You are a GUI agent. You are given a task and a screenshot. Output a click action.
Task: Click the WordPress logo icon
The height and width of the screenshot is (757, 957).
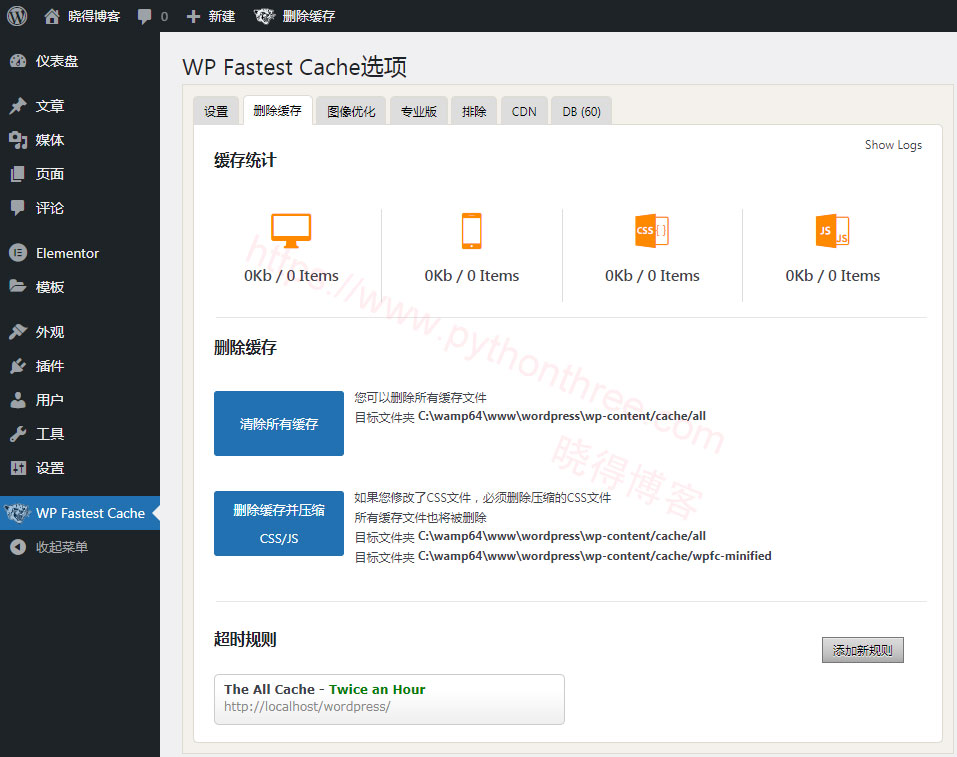point(17,16)
